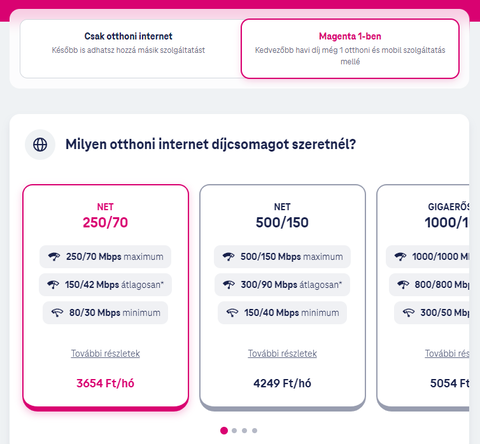This screenshot has width=480, height=444.
Task: Click speed icon next to 1000/1000 Mbps
Action: point(401,257)
